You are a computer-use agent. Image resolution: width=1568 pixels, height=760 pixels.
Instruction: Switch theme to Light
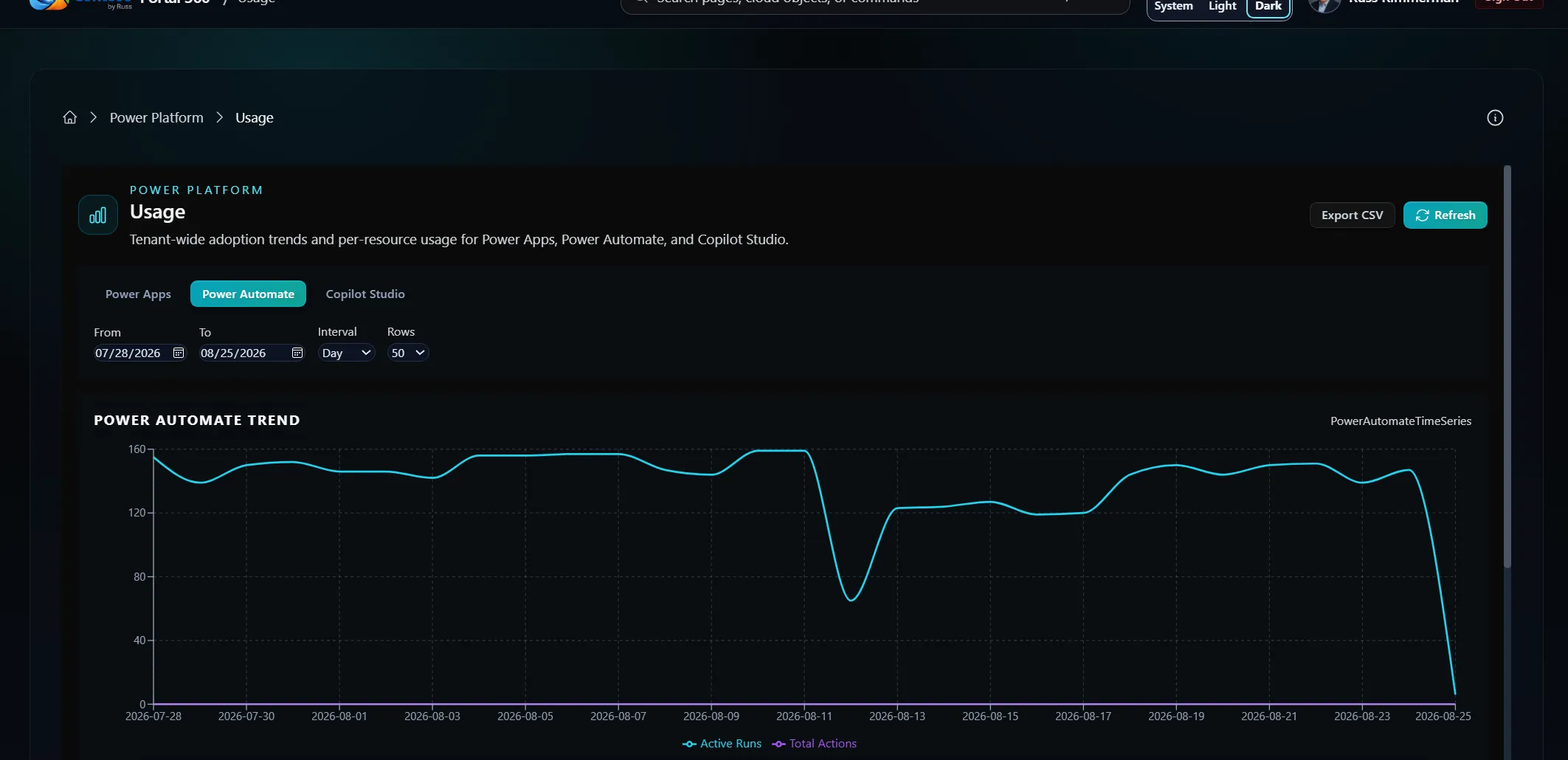coord(1222,6)
